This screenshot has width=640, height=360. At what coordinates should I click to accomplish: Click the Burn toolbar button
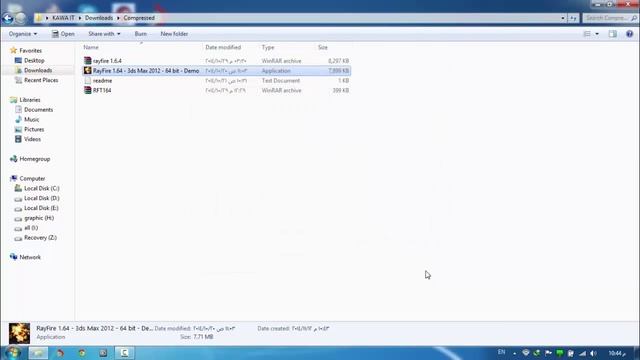(x=140, y=34)
